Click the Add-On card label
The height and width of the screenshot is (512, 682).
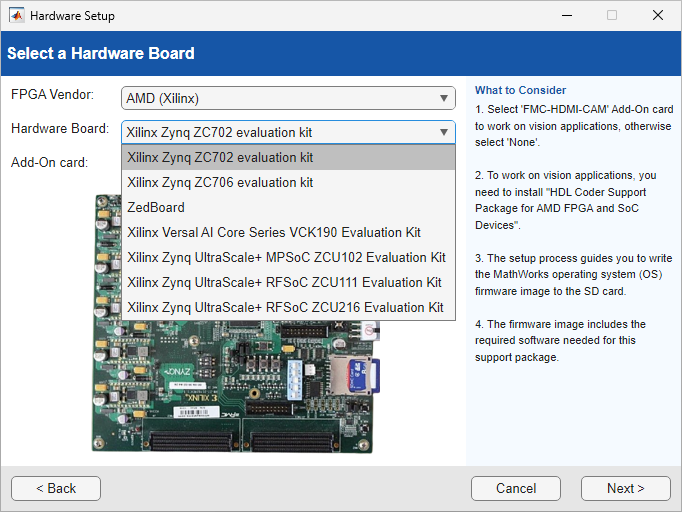(49, 162)
